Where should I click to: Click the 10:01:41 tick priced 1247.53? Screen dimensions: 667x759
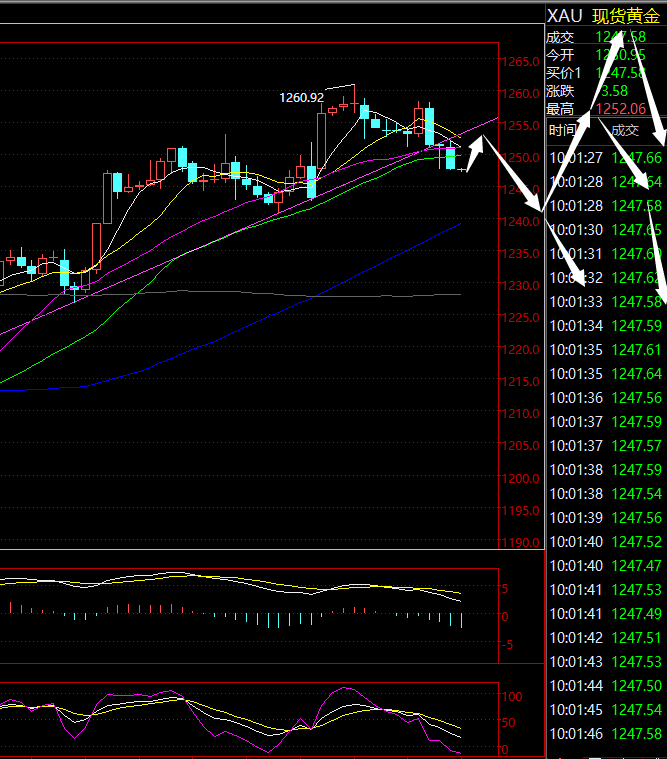[606, 590]
